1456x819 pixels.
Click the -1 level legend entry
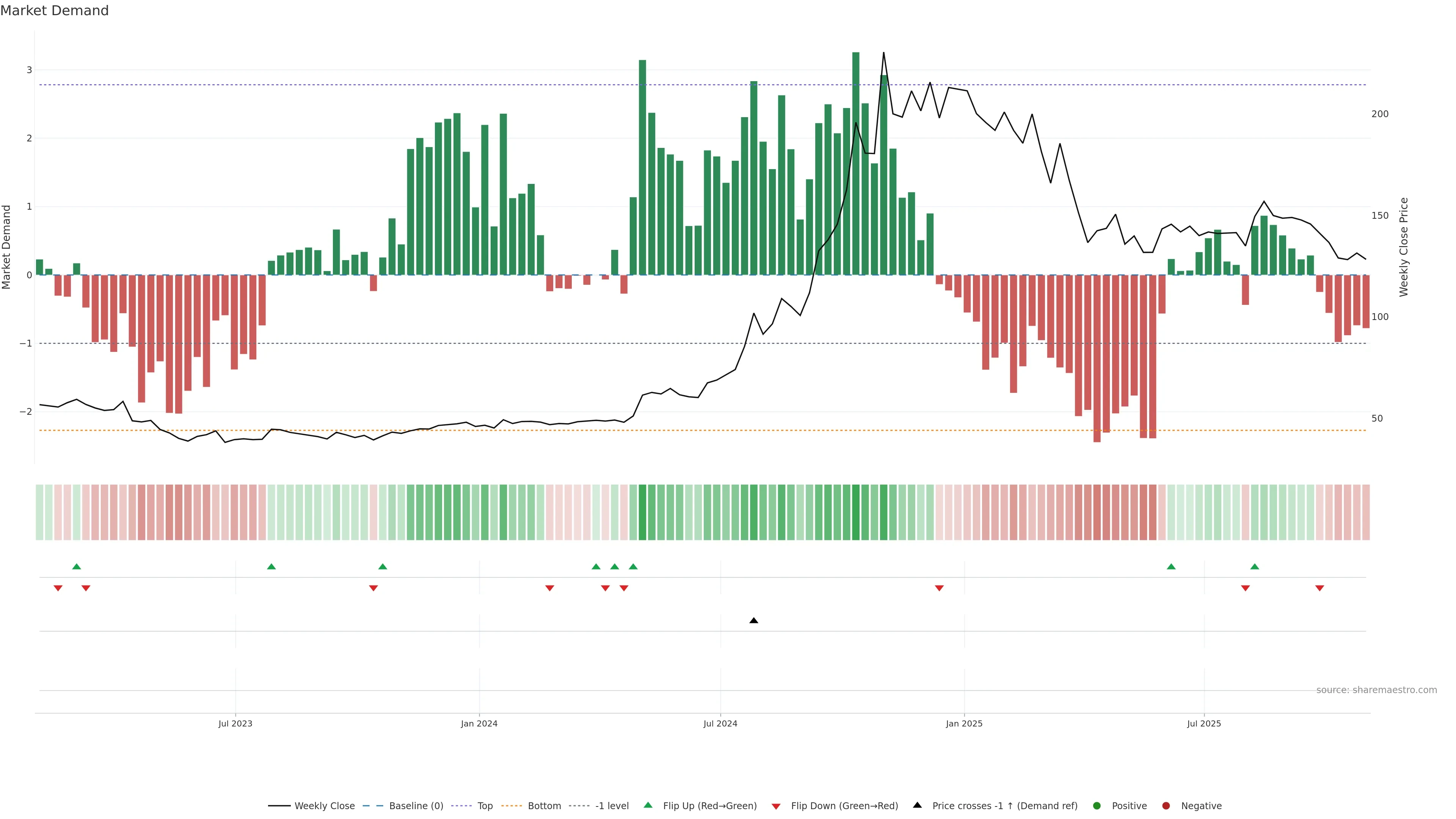612,805
